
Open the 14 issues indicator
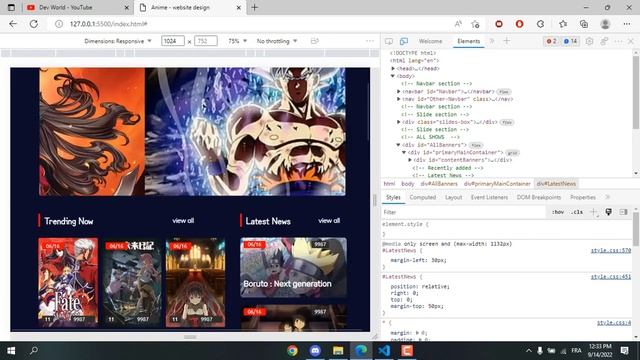[570, 41]
